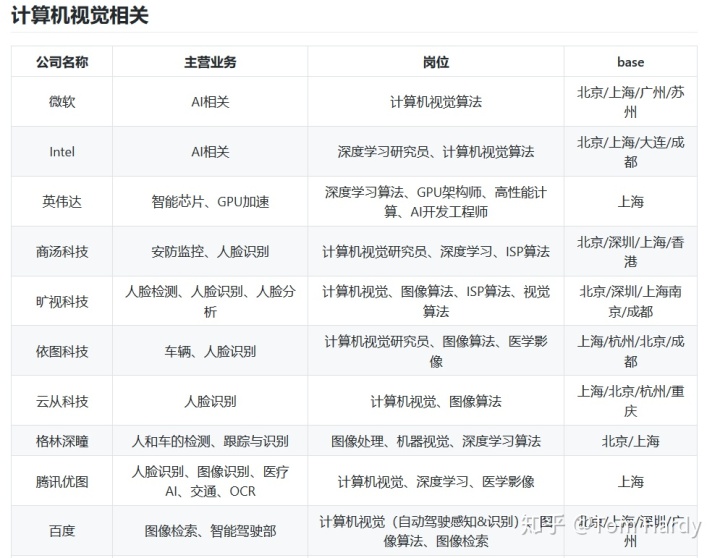Click the 岗位 column header

pos(436,62)
